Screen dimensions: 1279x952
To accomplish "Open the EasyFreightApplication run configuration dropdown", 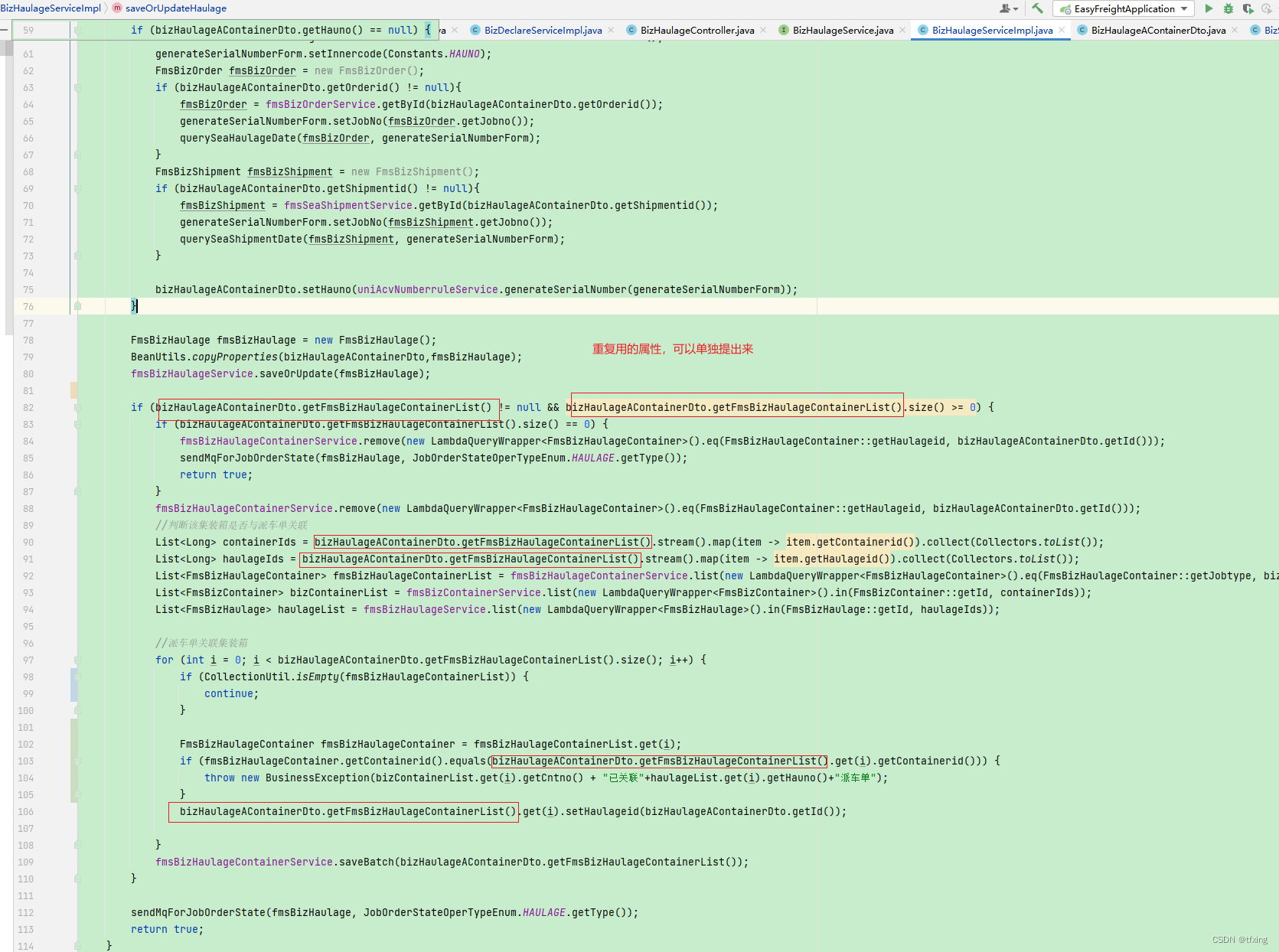I will pos(1124,8).
